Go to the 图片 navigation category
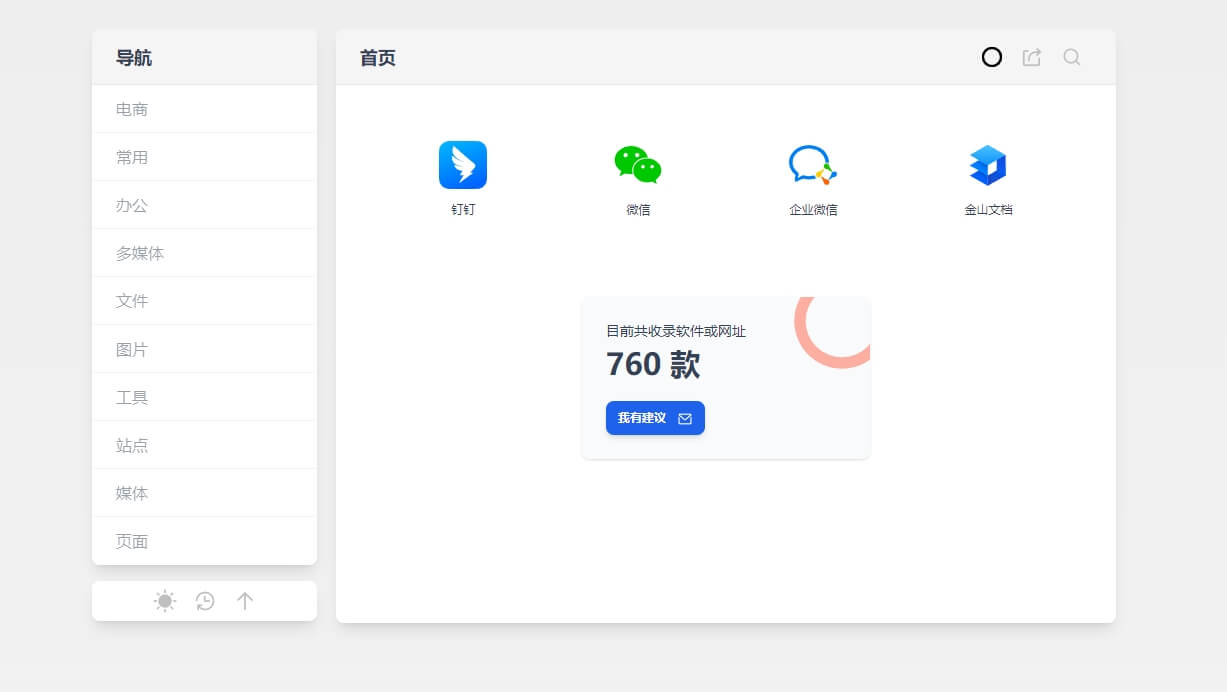Screen dimensions: 1227x692 pos(132,349)
